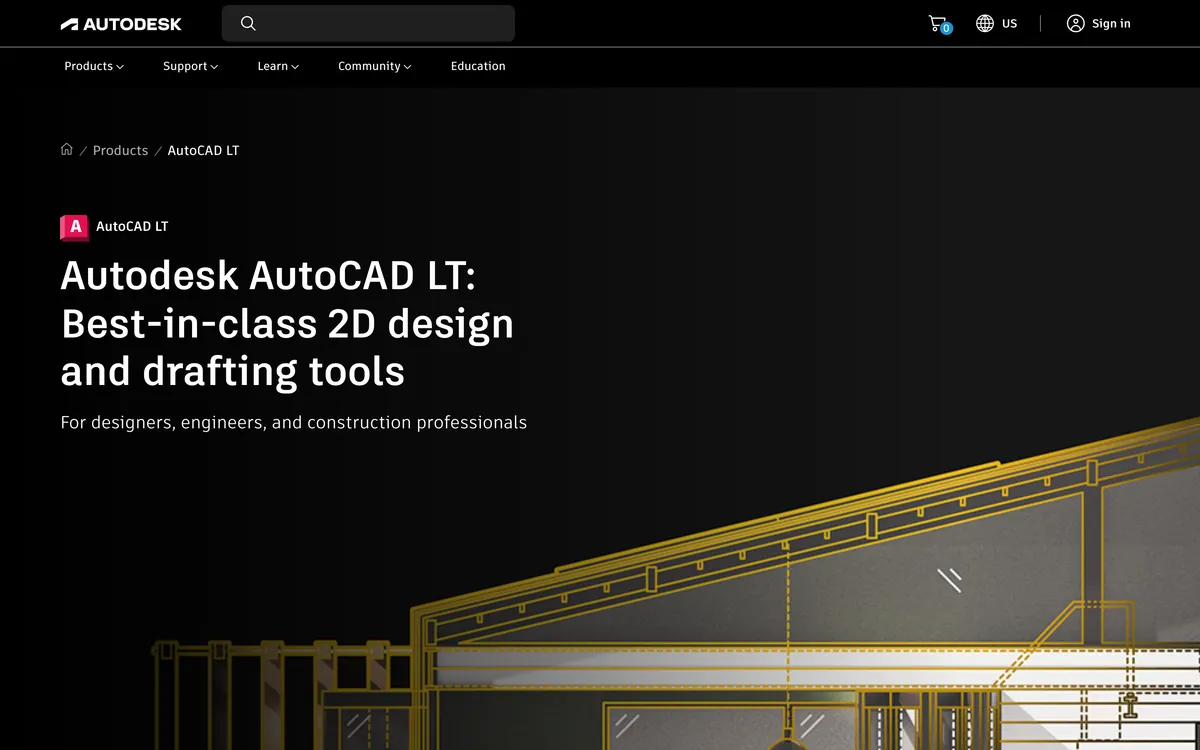The image size is (1200, 750).
Task: Open the shopping cart
Action: point(938,23)
